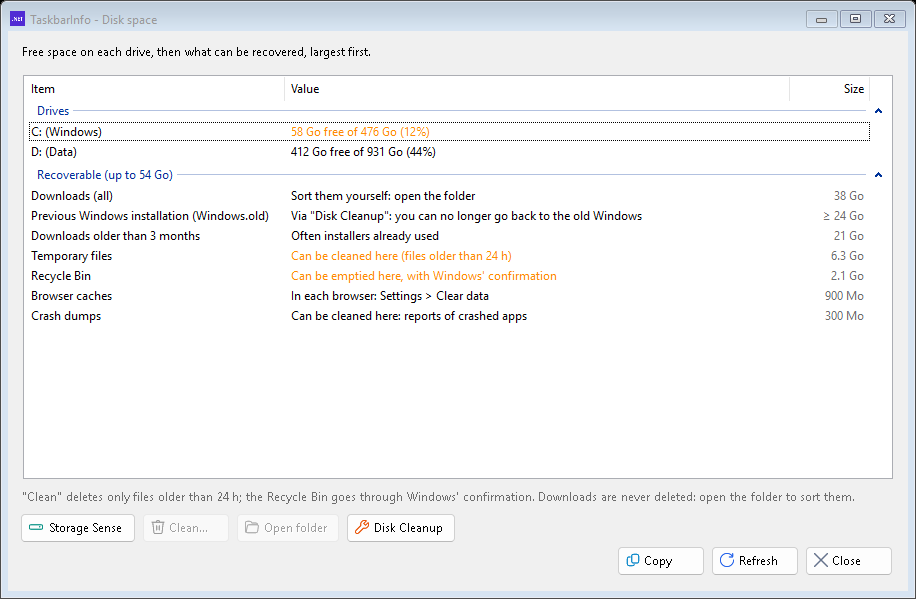Image resolution: width=916 pixels, height=599 pixels.
Task: Click the 900 Mo size cell
Action: pyautogui.click(x=844, y=296)
